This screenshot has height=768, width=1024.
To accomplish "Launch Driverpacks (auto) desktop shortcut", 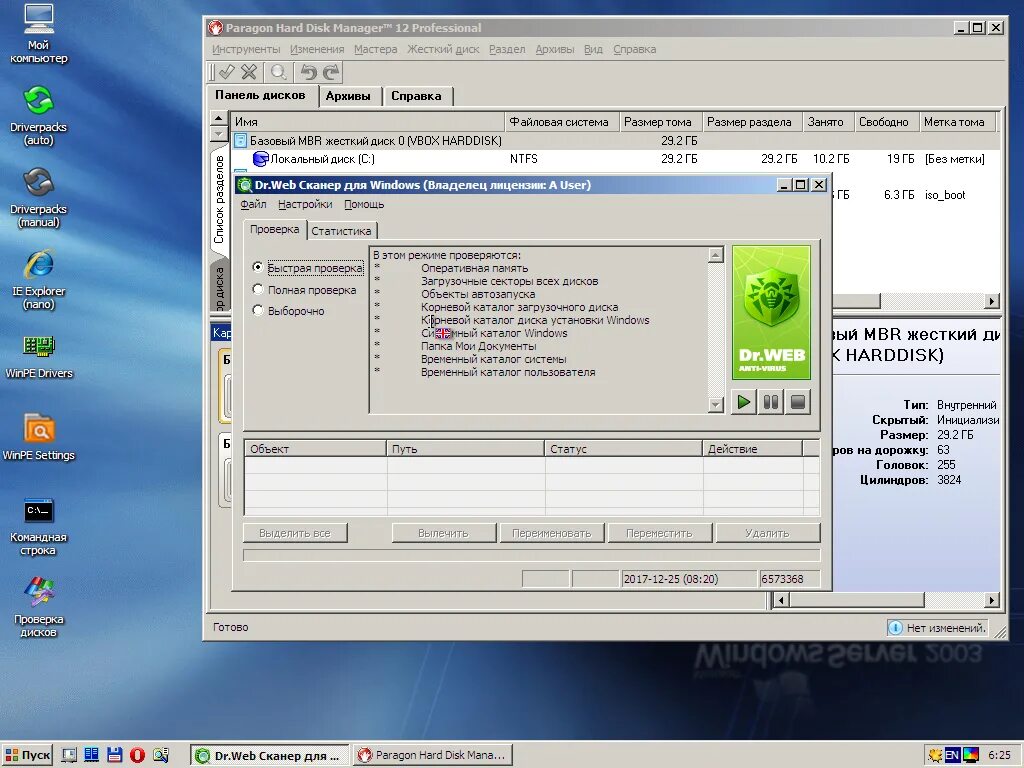I will pyautogui.click(x=39, y=116).
